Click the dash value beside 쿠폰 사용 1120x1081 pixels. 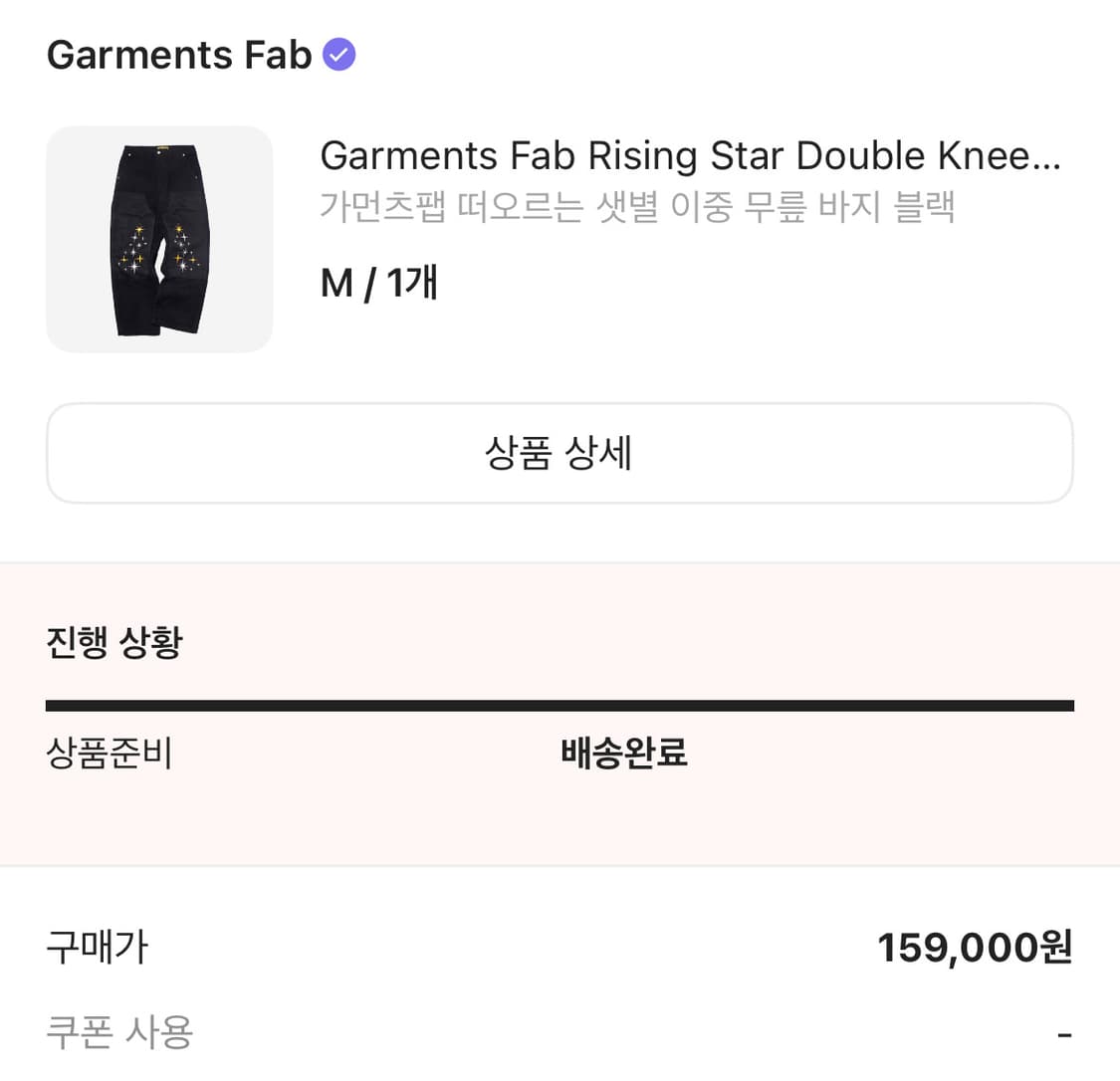click(1065, 1033)
